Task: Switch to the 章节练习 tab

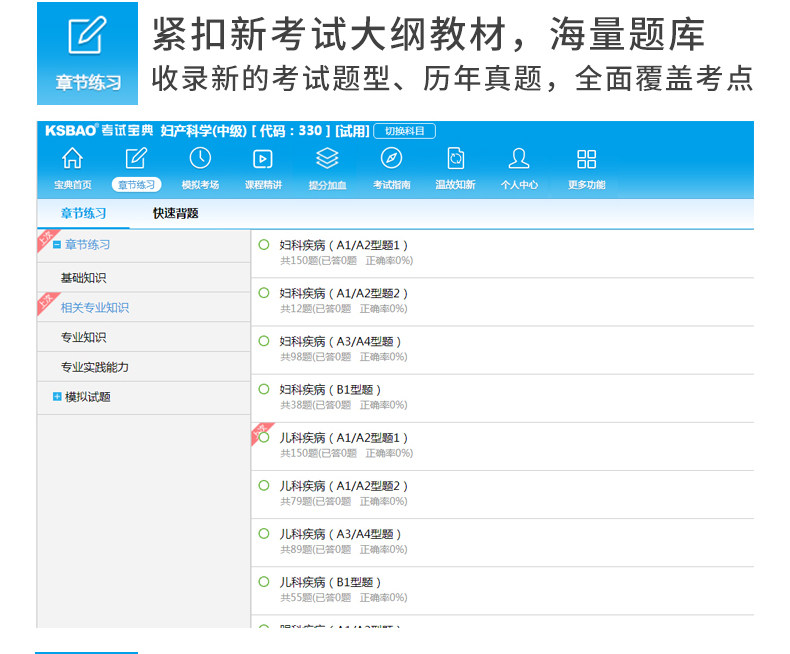Action: tap(84, 213)
